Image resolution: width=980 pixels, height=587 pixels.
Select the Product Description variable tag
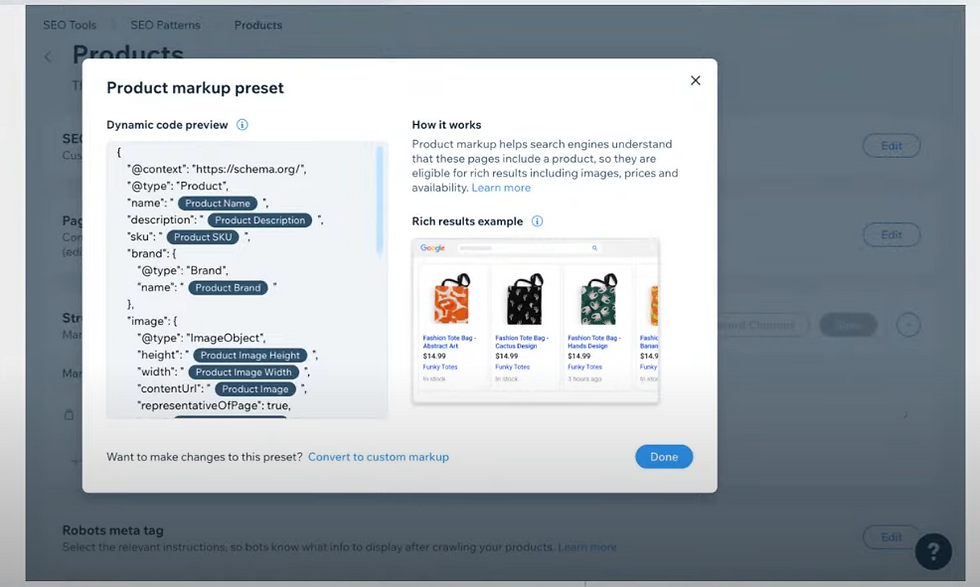click(x=259, y=220)
